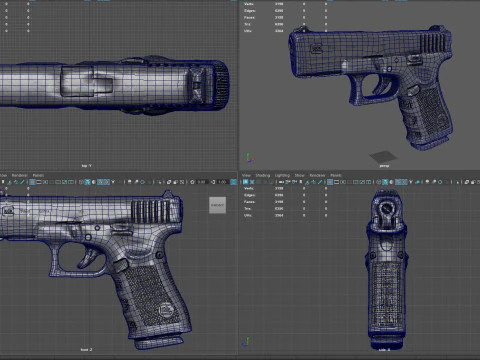
Task: Click 'Edges:' label in perspective viewport HUD
Action: [x=249, y=11]
